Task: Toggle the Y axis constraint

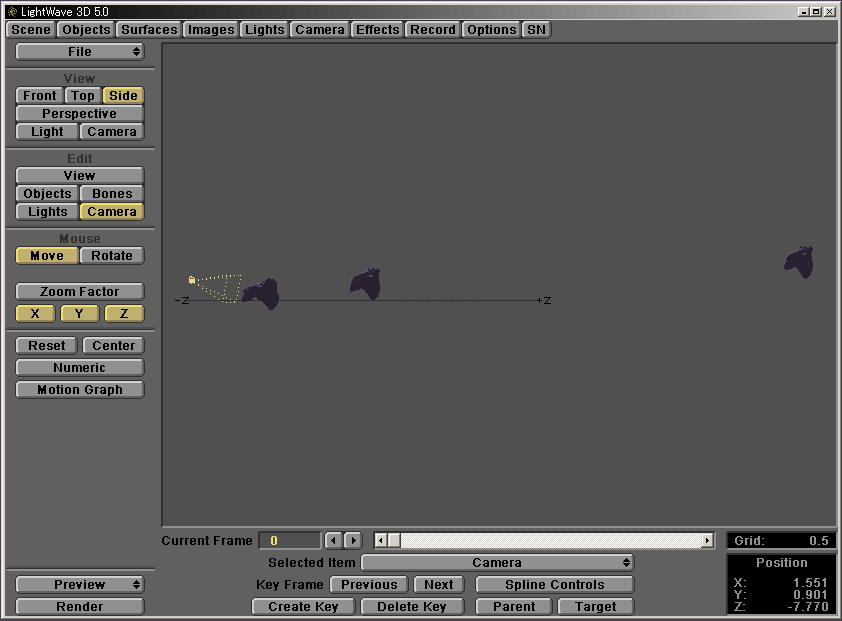Action: click(x=79, y=313)
